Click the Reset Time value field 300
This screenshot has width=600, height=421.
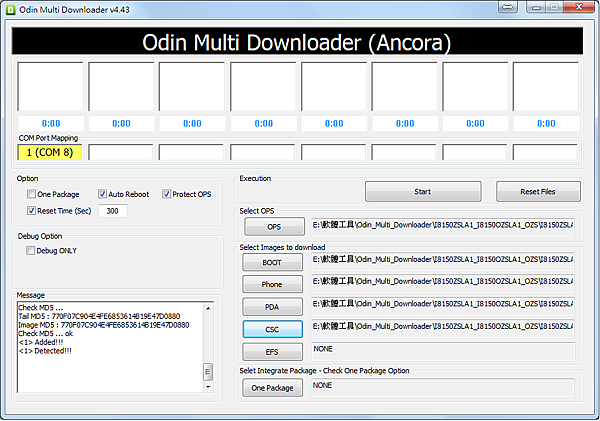click(x=113, y=211)
